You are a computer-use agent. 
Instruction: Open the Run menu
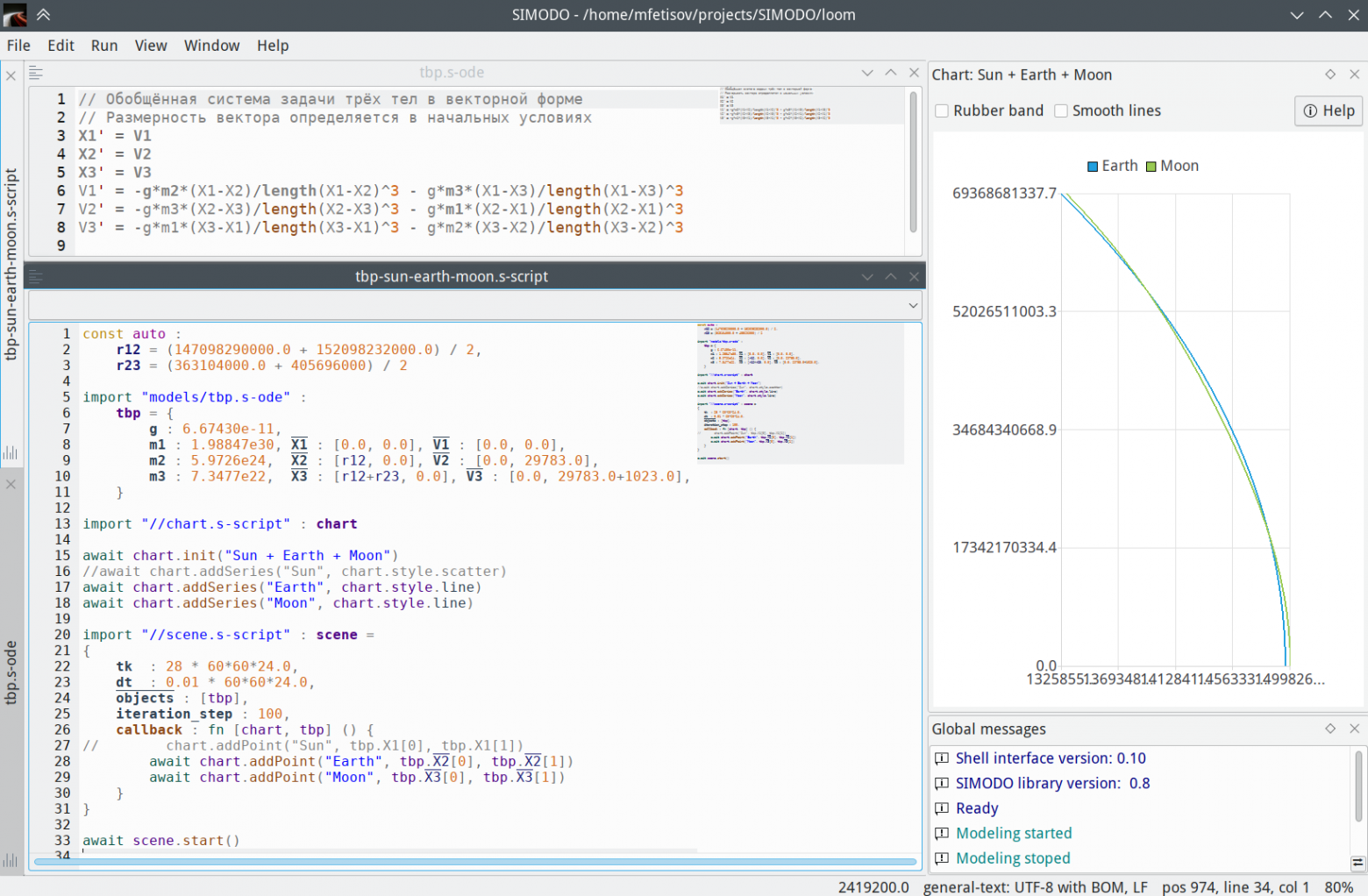[x=104, y=46]
